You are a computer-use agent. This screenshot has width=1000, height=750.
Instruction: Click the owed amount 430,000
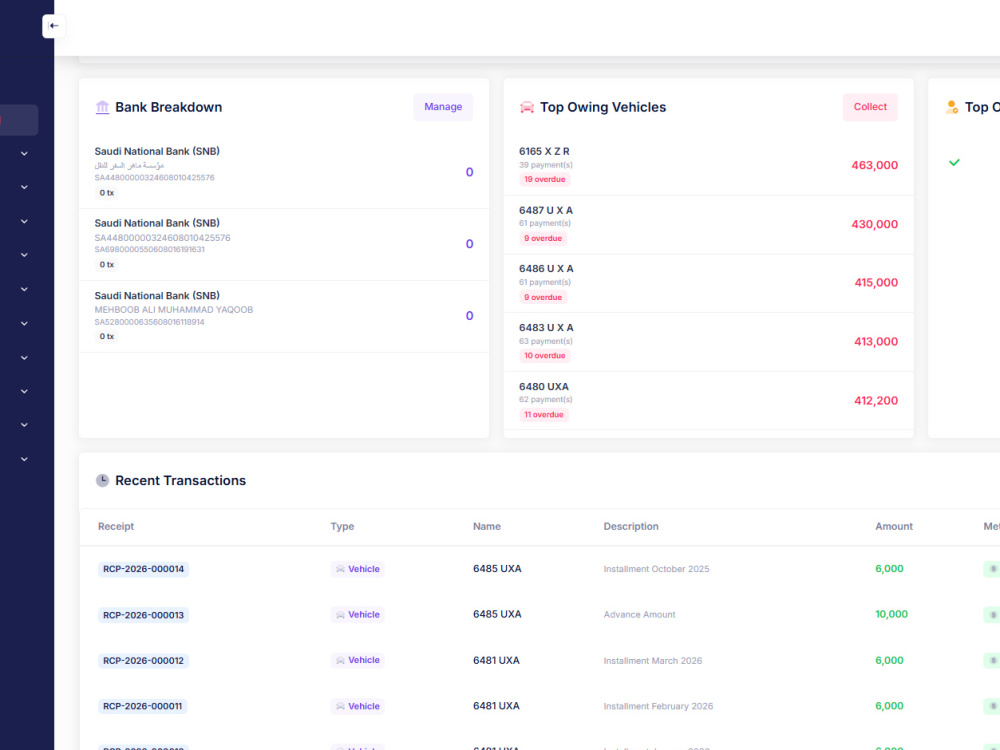tap(874, 224)
